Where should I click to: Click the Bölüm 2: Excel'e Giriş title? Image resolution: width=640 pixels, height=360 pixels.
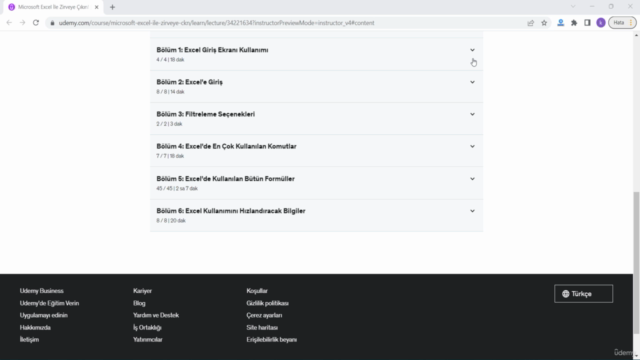(189, 82)
